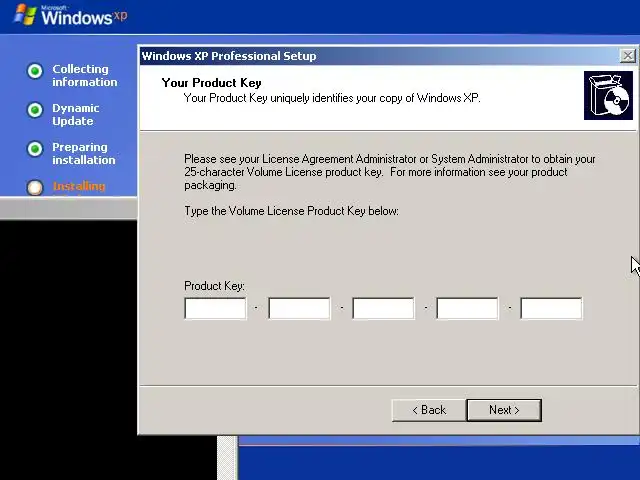Image resolution: width=640 pixels, height=480 pixels.
Task: Select the 'Collecting information' step text
Action: pos(84,76)
